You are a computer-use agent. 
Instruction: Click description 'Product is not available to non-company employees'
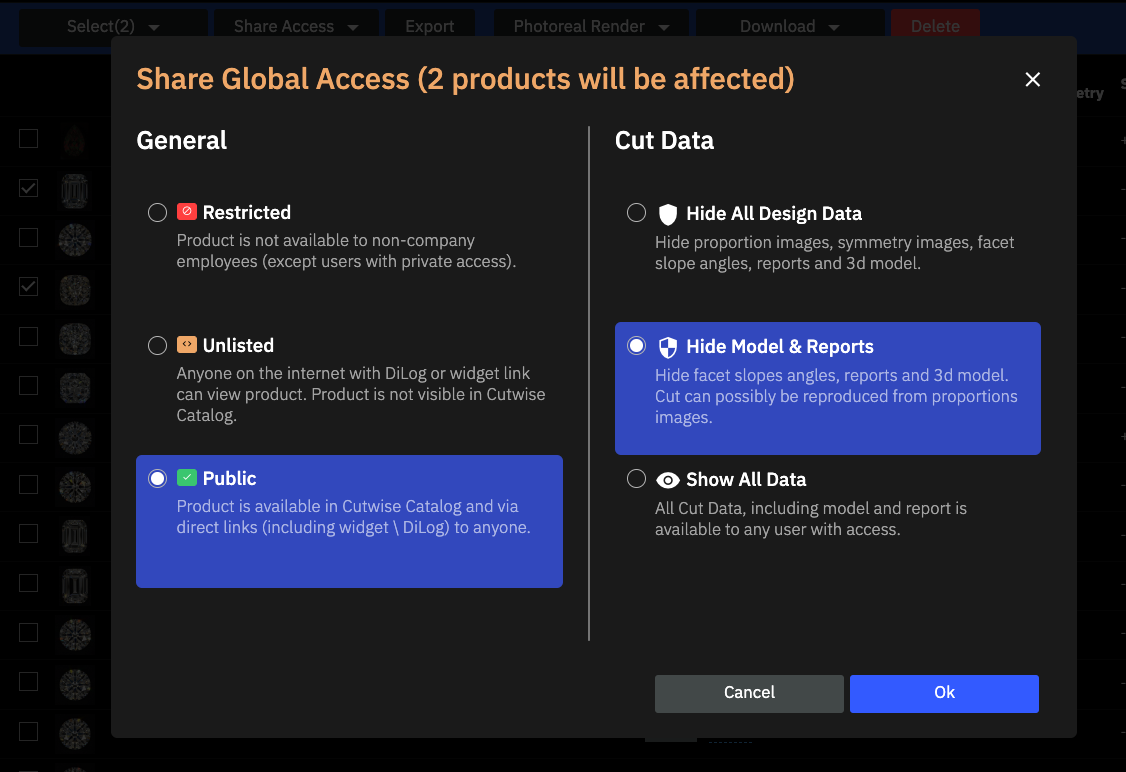[x=346, y=251]
